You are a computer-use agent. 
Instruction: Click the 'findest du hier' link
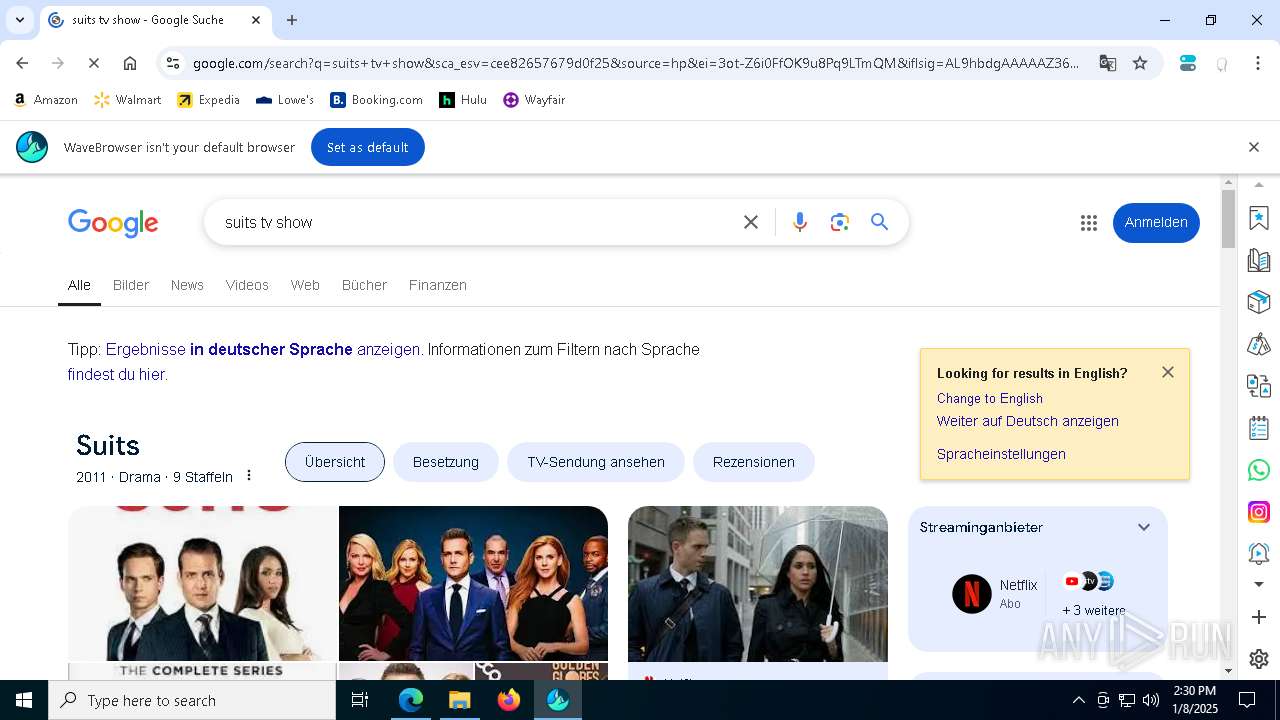coord(116,374)
